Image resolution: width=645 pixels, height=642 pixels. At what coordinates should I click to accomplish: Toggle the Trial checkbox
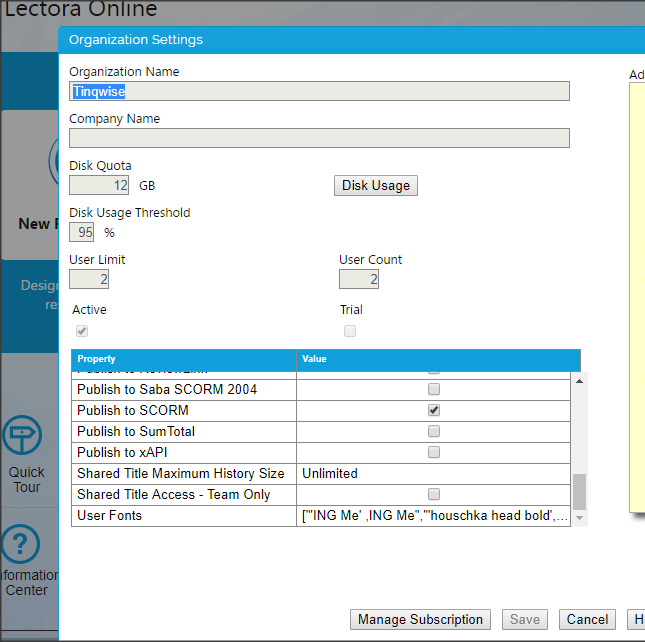[350, 331]
